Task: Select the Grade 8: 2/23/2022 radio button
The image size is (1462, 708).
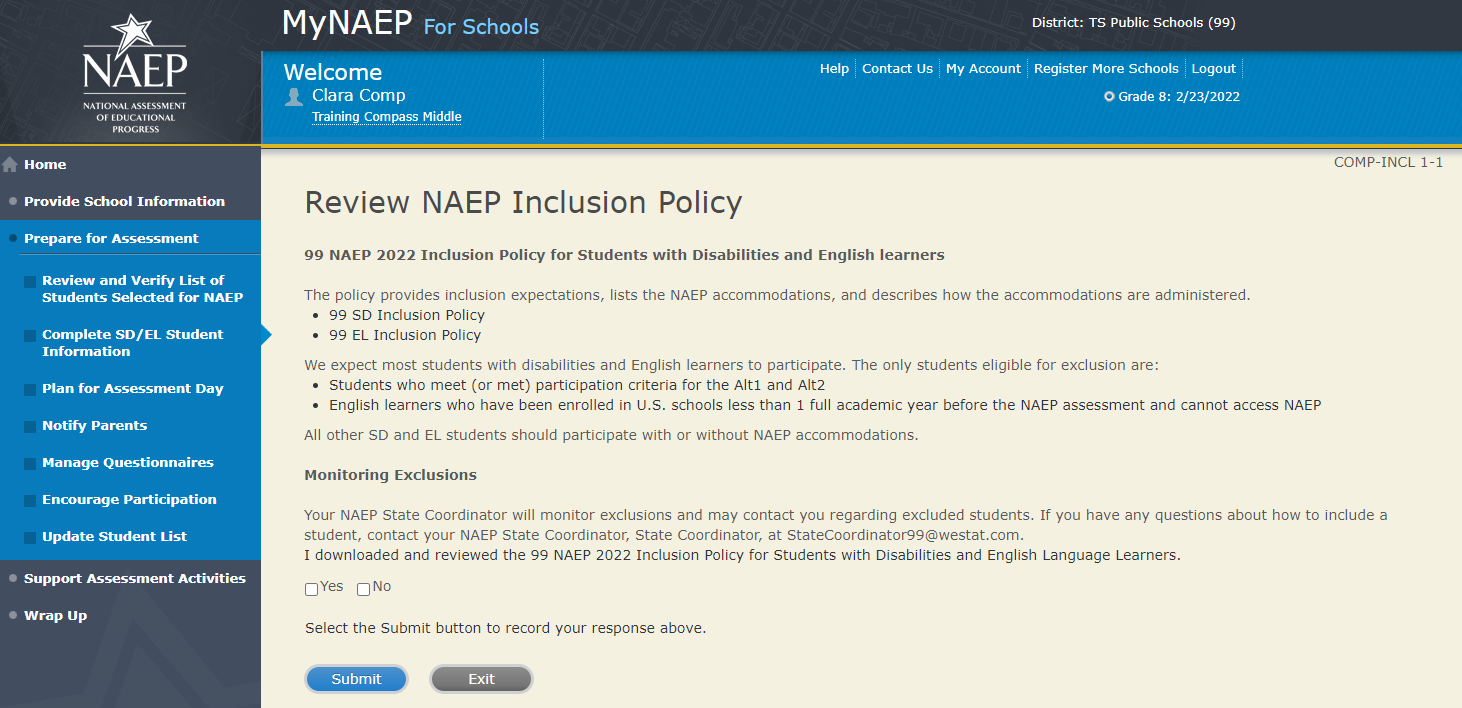Action: click(x=1109, y=97)
